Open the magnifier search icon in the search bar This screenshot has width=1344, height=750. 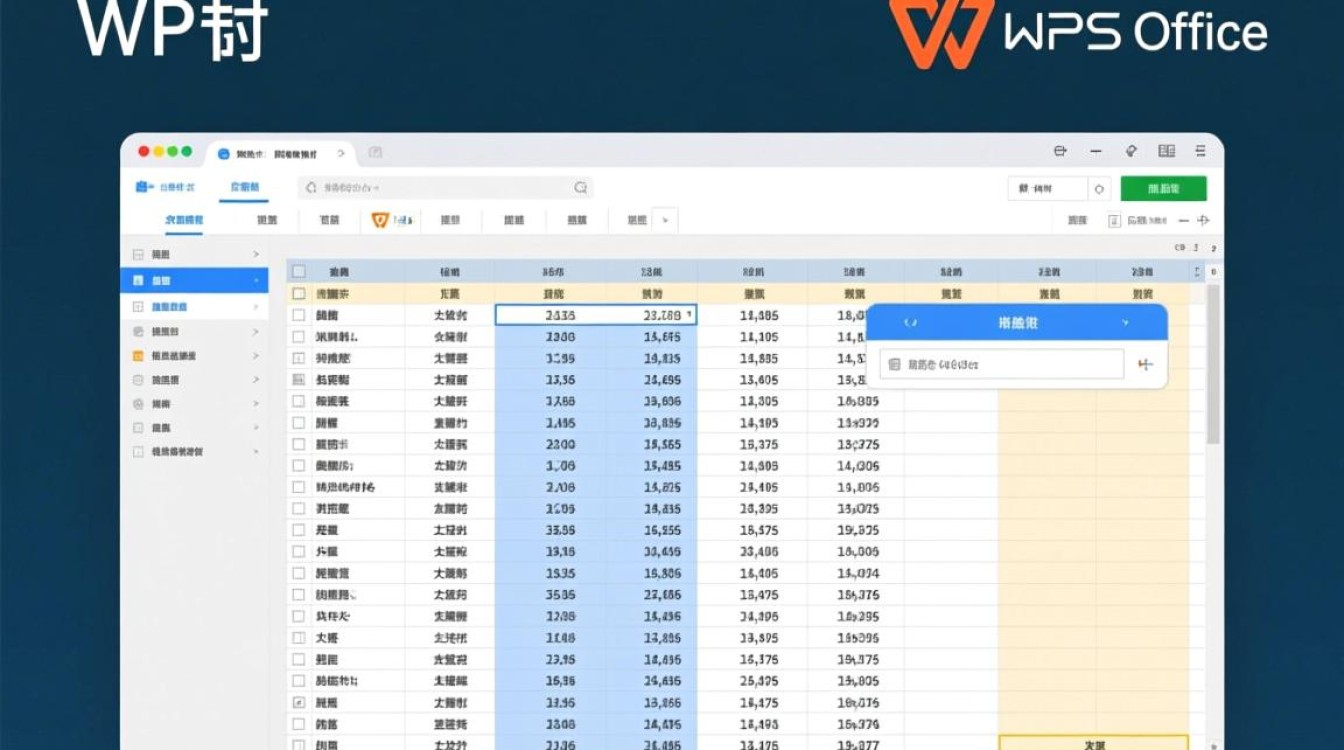pos(580,188)
